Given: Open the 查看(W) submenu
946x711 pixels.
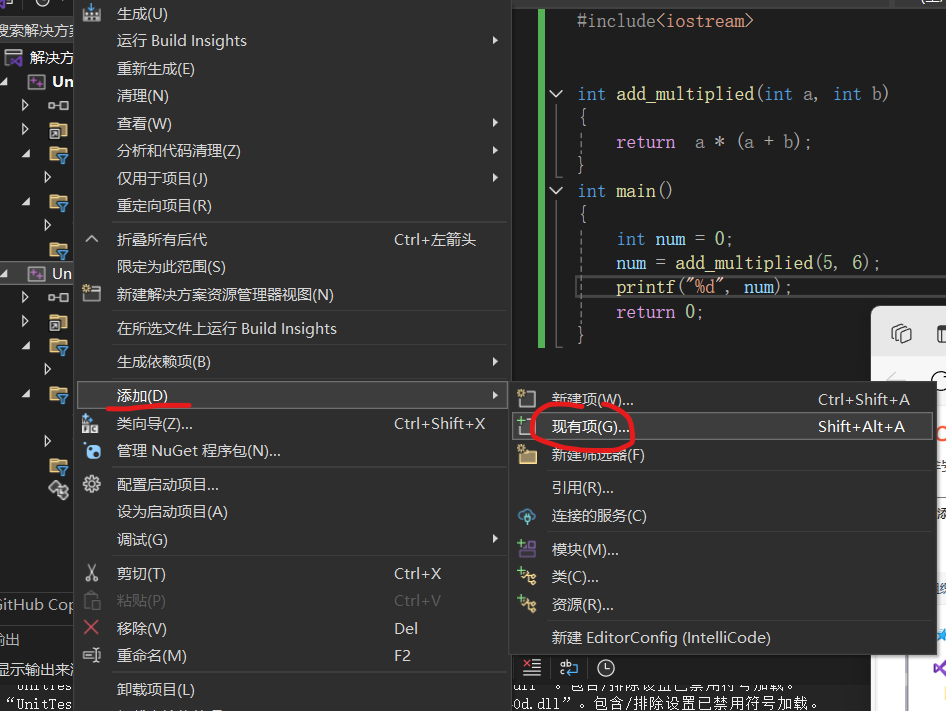Looking at the screenshot, I should tap(293, 123).
